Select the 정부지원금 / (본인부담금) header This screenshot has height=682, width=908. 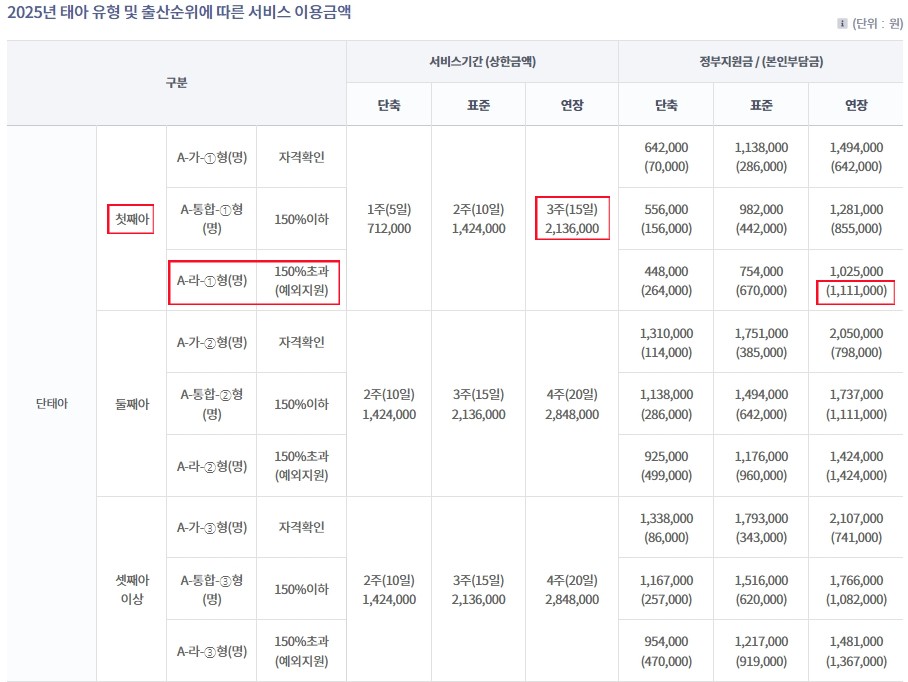[760, 61]
